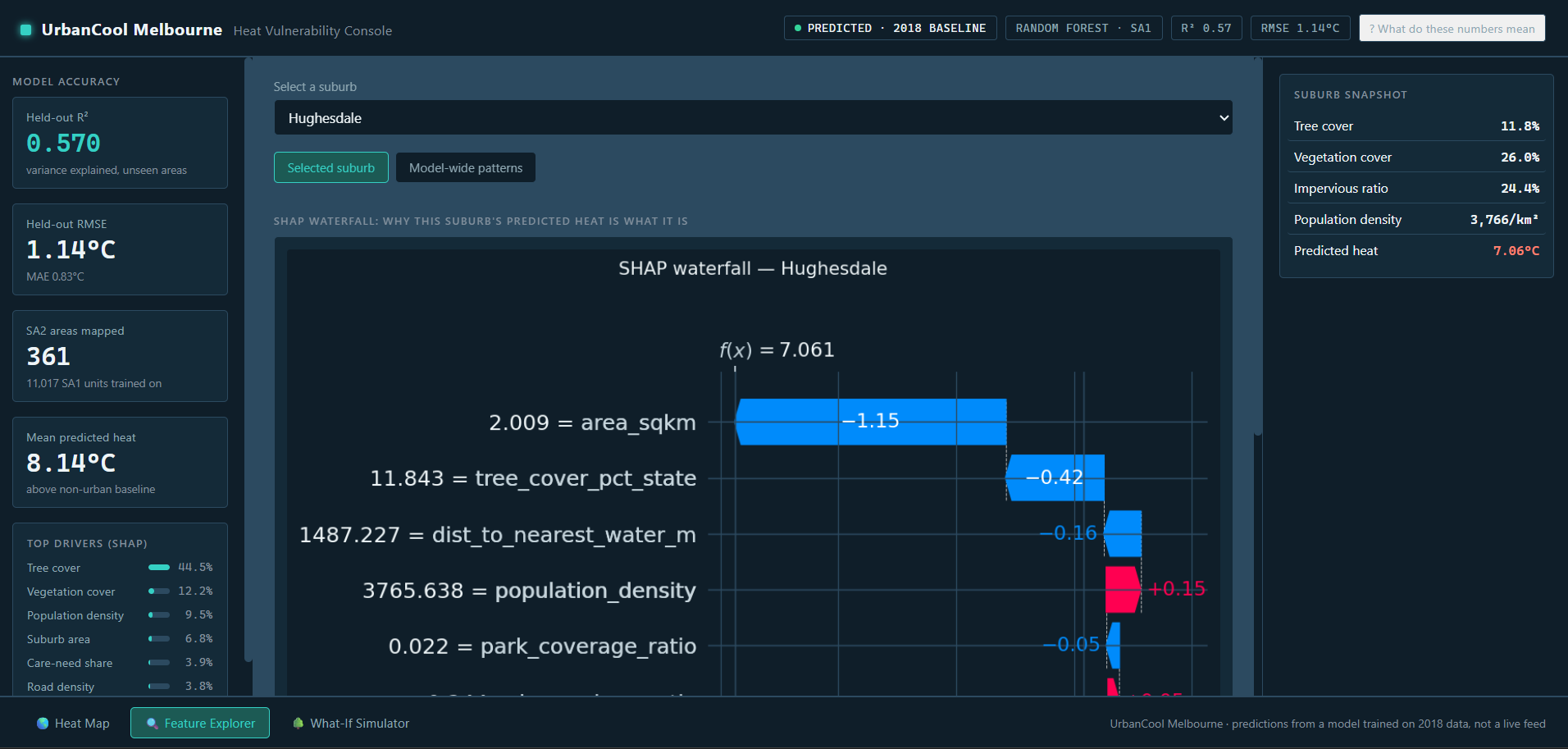This screenshot has width=1568, height=749.
Task: Click the blue area_sqkm waterfall bar
Action: tap(871, 422)
